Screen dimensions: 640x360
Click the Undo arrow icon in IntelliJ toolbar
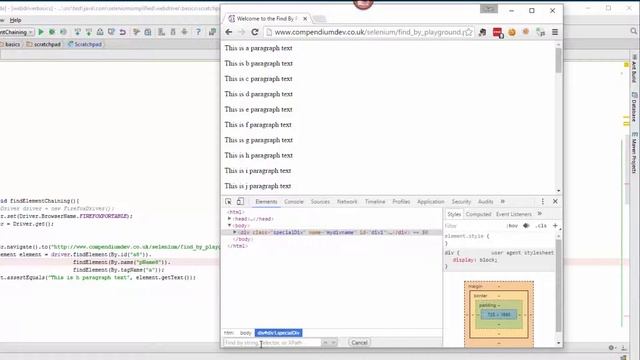[x=122, y=32]
